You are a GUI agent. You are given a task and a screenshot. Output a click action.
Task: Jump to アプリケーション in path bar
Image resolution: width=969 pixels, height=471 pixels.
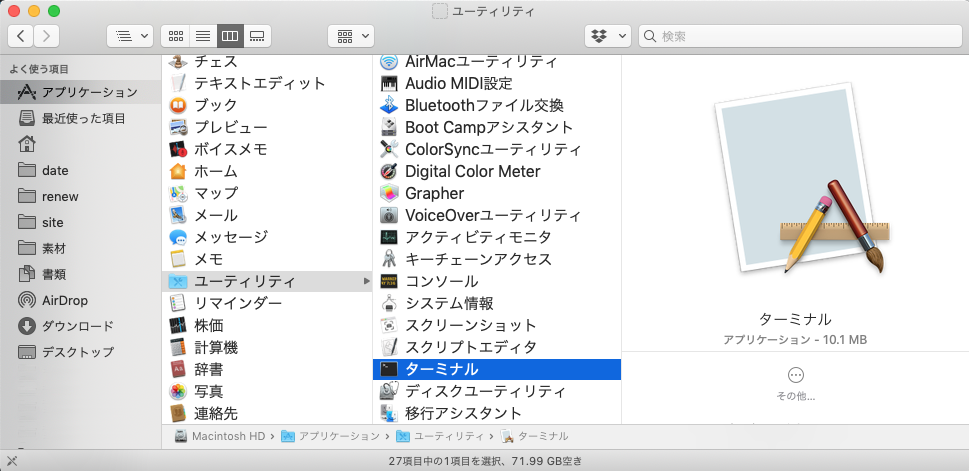point(331,436)
